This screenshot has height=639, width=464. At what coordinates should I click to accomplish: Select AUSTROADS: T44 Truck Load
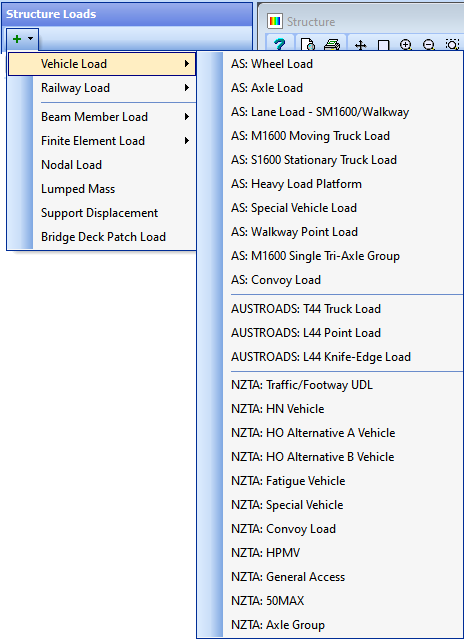coord(330,309)
